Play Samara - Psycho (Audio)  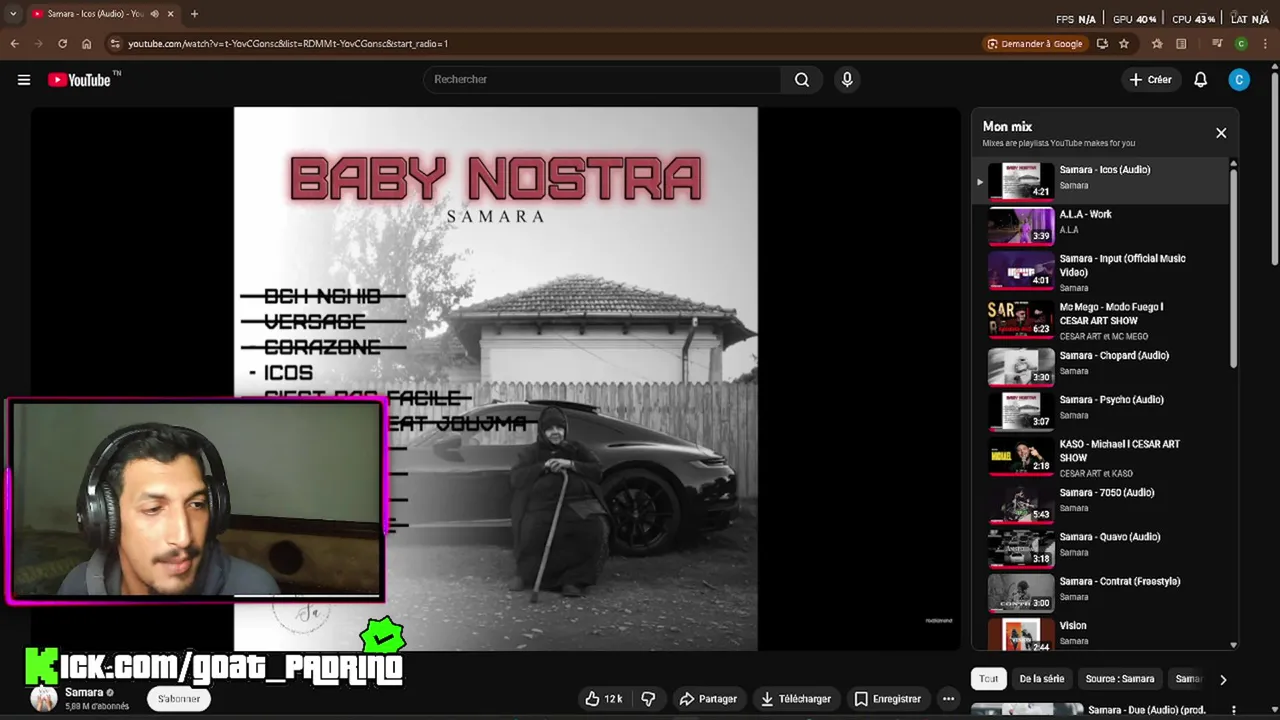pyautogui.click(x=1100, y=411)
